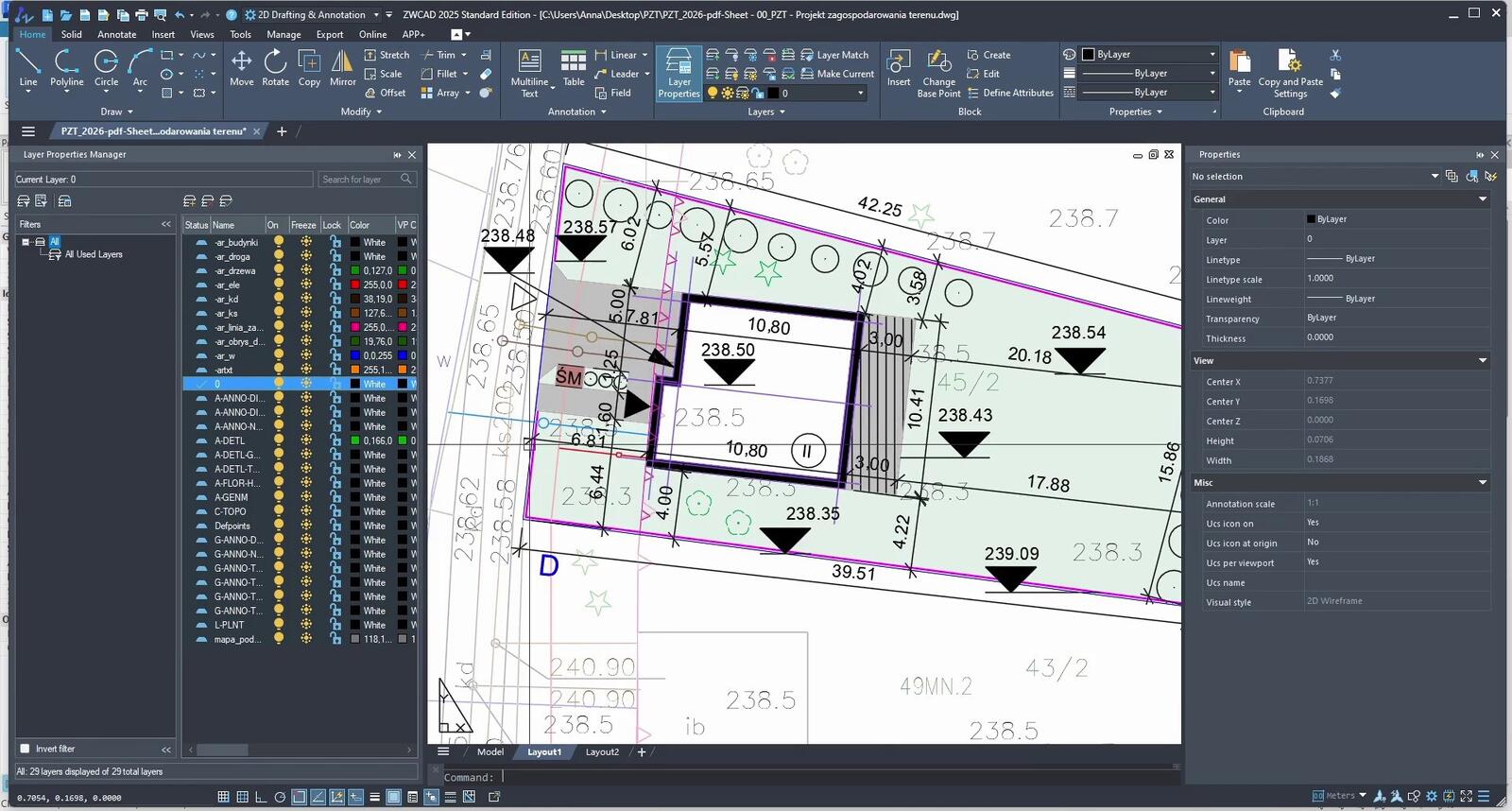Screen dimensions: 1512x811
Task: Turn off the -ar_budynki layer bulb
Action: click(279, 242)
